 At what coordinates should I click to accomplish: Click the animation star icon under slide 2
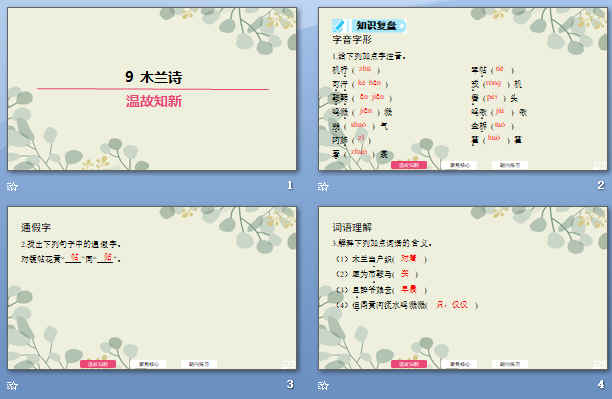click(323, 186)
